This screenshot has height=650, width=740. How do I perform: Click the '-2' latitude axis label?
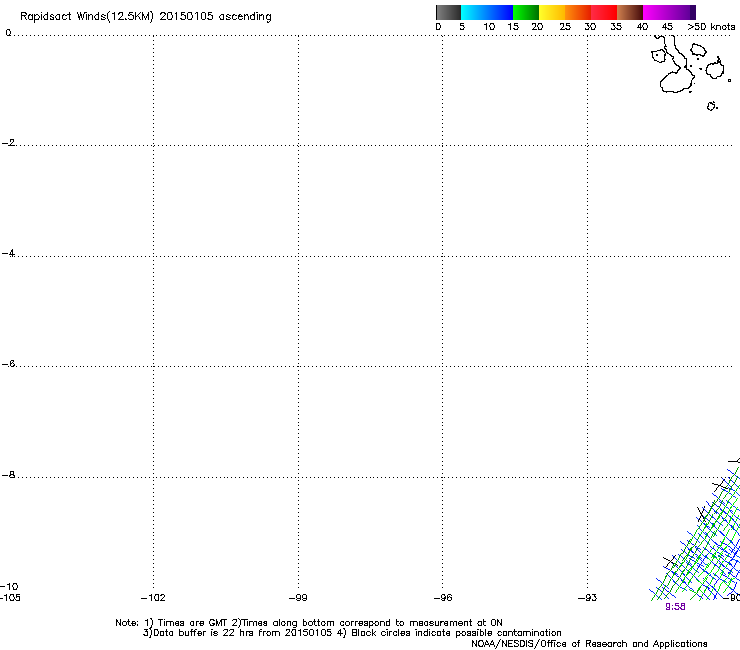[x=8, y=143]
